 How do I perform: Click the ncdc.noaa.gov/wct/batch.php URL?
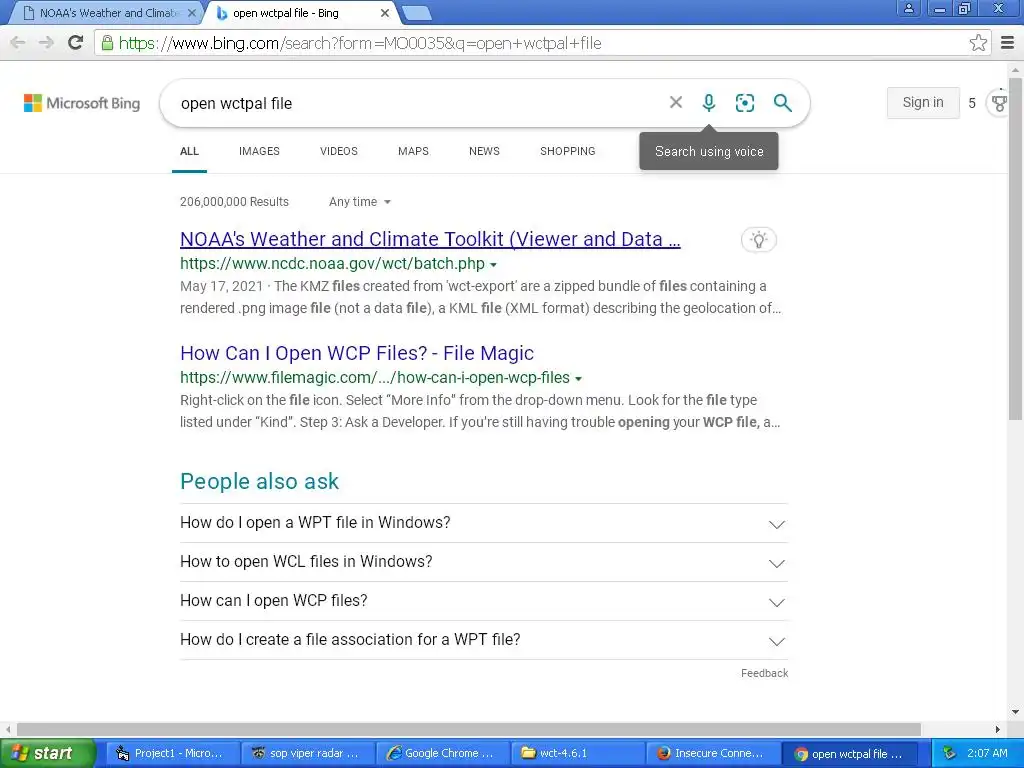tap(332, 263)
